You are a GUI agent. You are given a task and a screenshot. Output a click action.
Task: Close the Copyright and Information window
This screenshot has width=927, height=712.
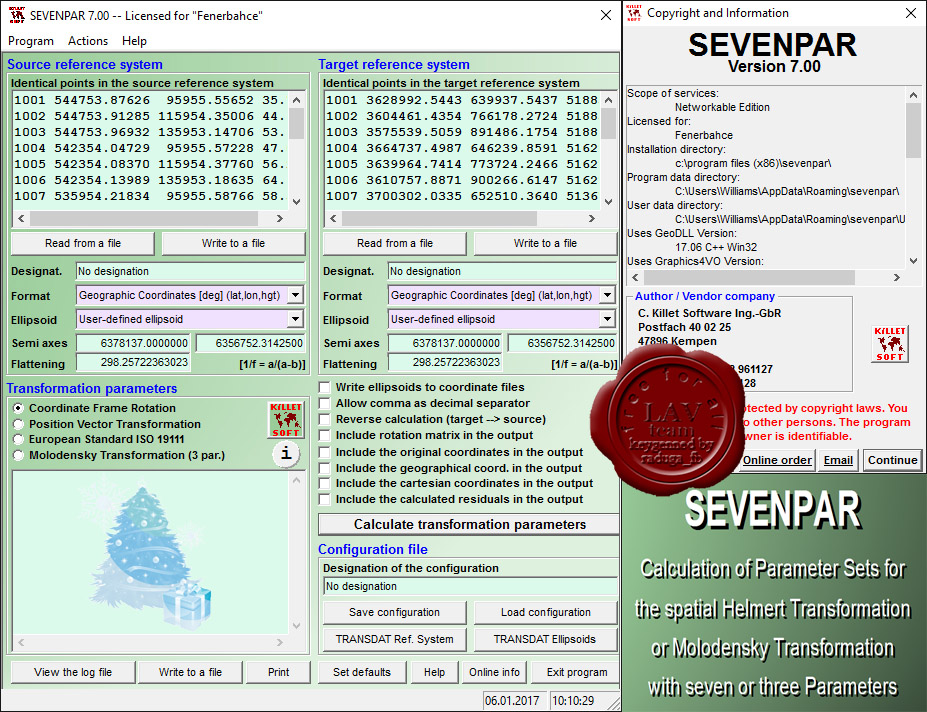point(911,13)
